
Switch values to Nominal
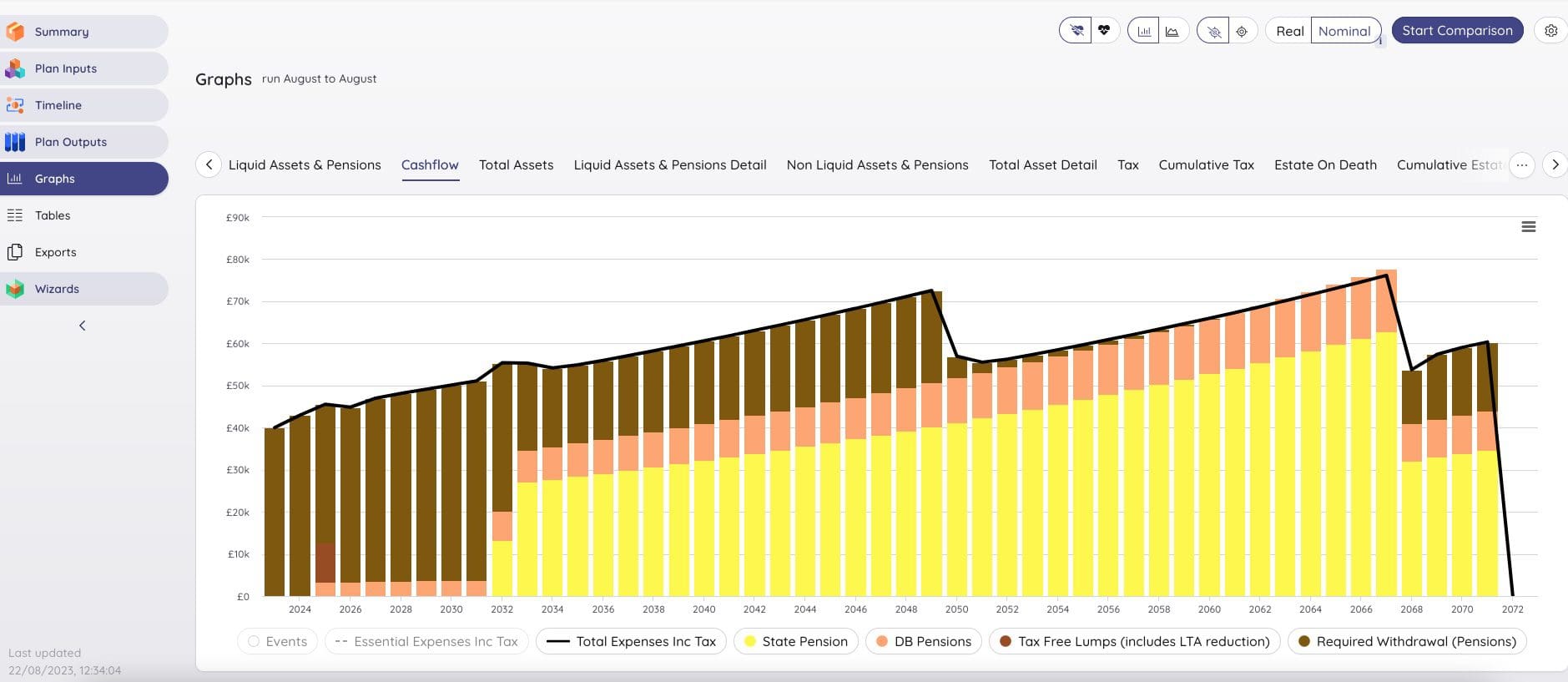[x=1344, y=31]
